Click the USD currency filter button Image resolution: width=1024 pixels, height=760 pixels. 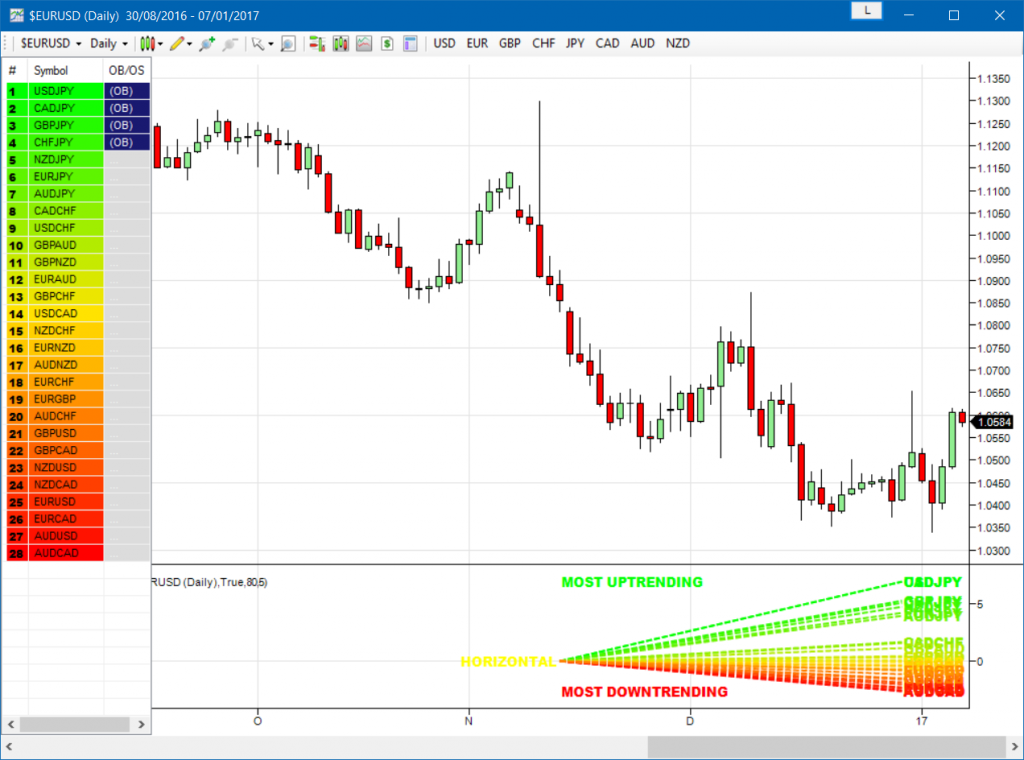444,44
